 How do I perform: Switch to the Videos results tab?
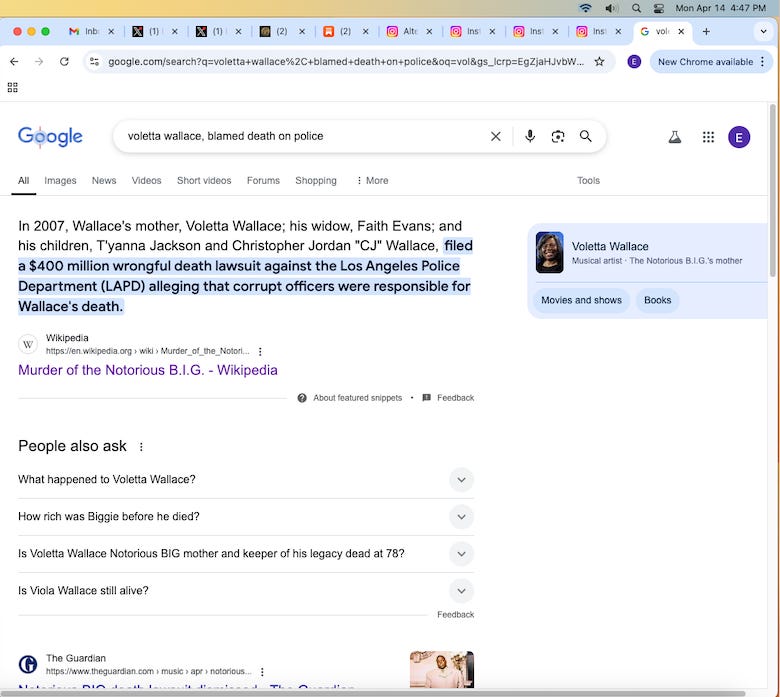[x=146, y=181]
